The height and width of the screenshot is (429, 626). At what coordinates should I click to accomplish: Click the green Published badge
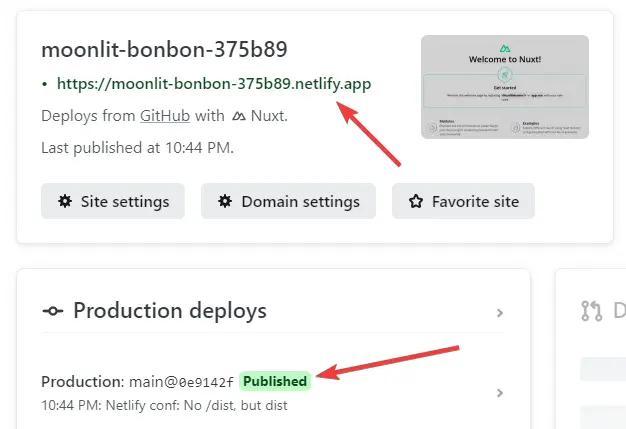tap(275, 381)
